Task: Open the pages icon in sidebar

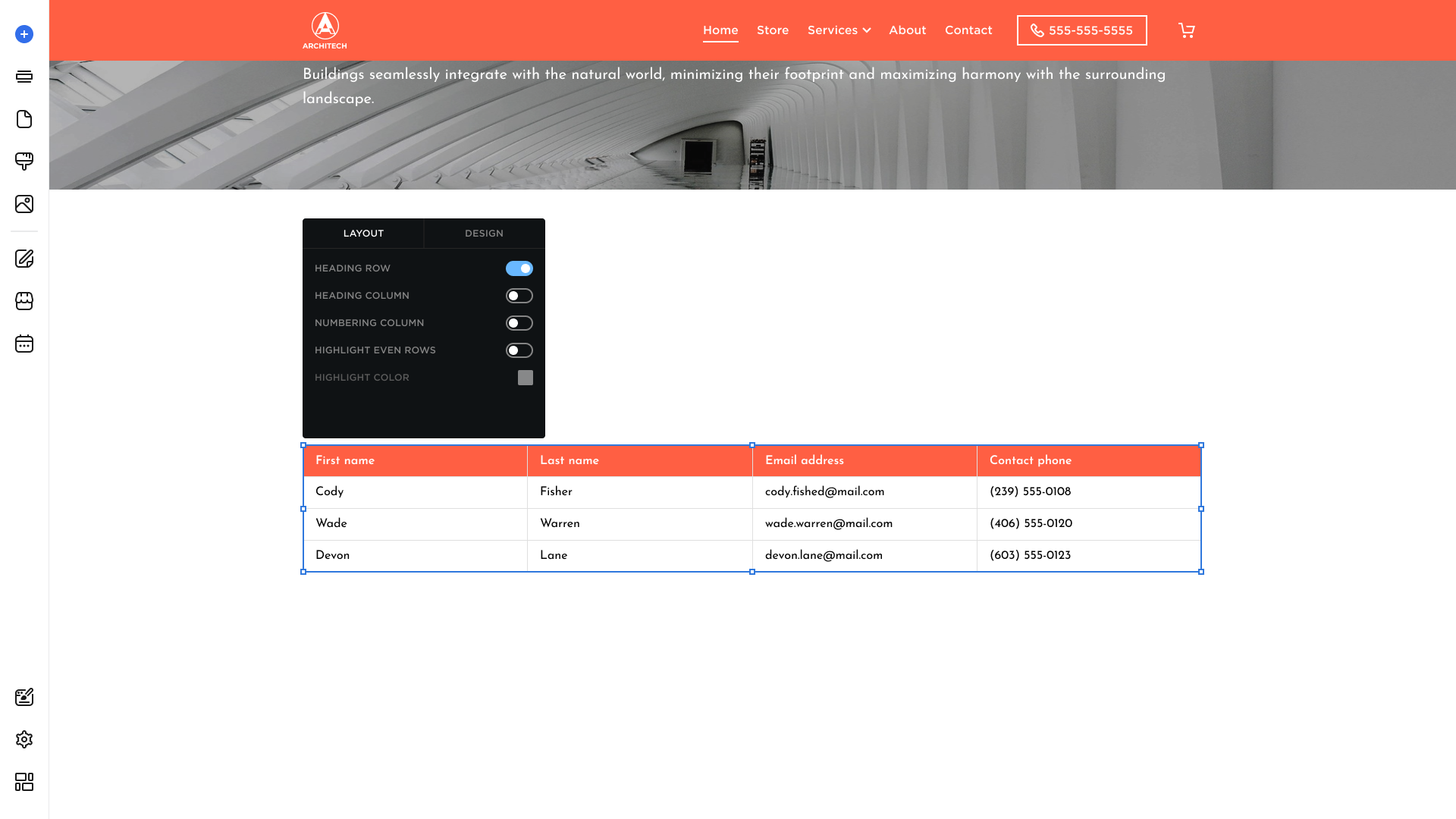Action: 24,119
